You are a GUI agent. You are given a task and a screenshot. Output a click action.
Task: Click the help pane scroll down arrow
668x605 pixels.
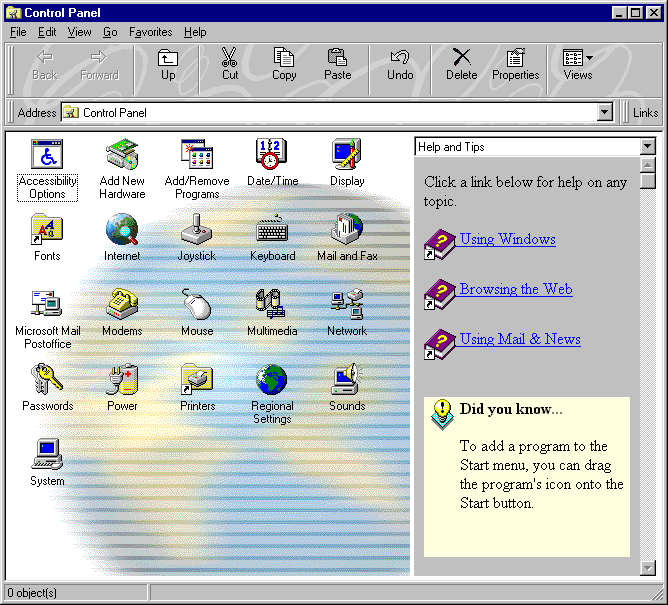[x=648, y=568]
